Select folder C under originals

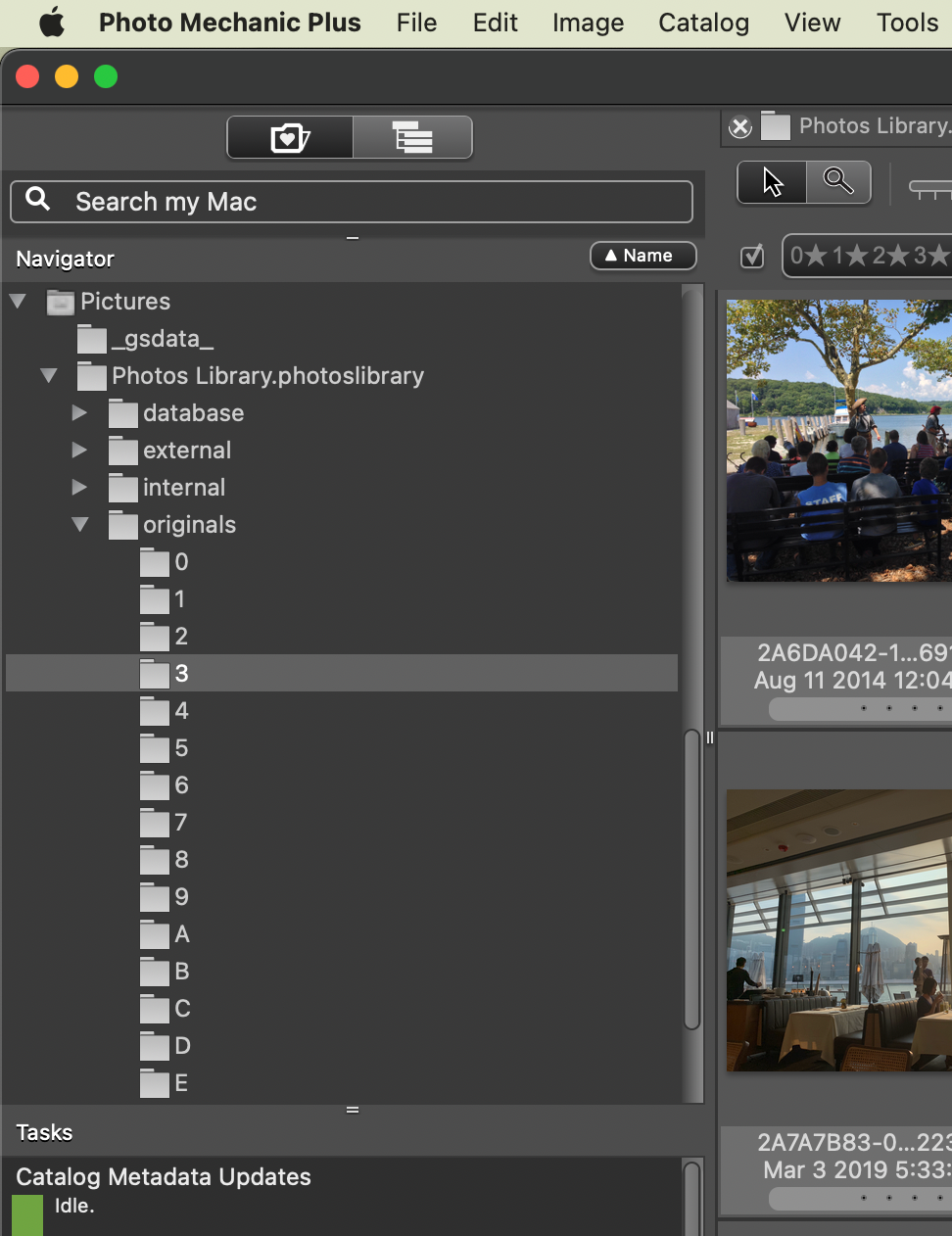[182, 1009]
